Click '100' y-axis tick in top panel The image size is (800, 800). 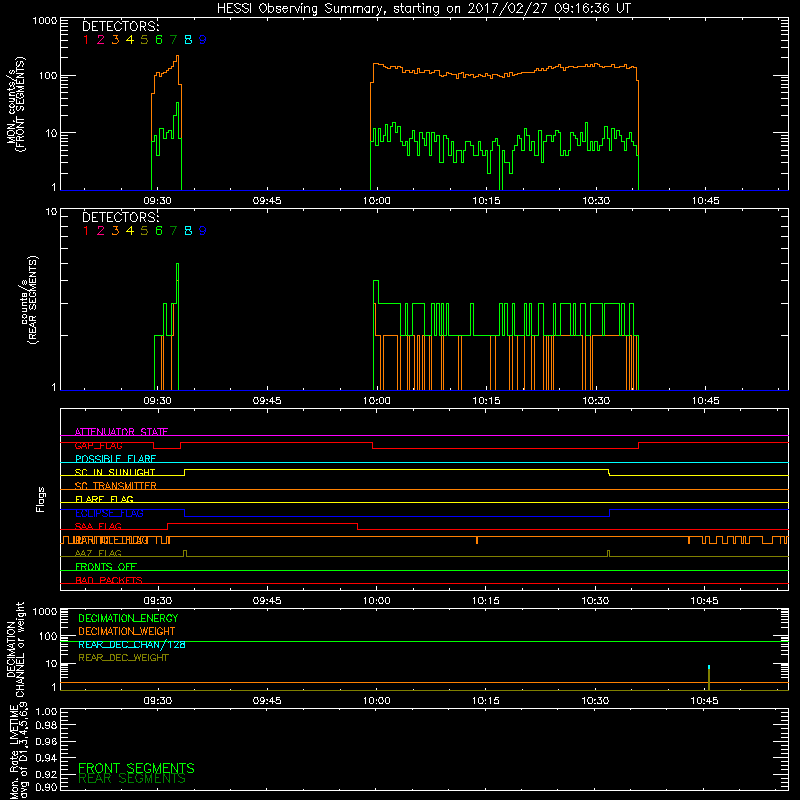(47, 76)
